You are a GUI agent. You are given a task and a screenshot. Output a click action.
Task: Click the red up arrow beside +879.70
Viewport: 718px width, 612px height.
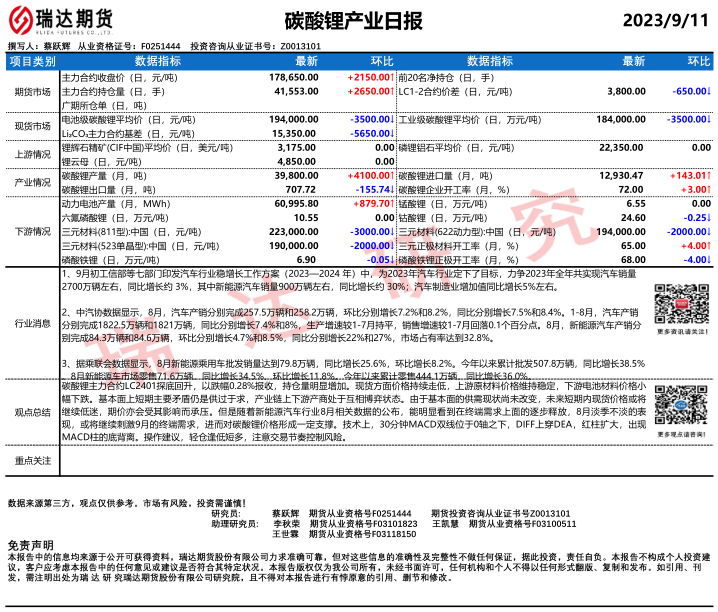click(393, 203)
